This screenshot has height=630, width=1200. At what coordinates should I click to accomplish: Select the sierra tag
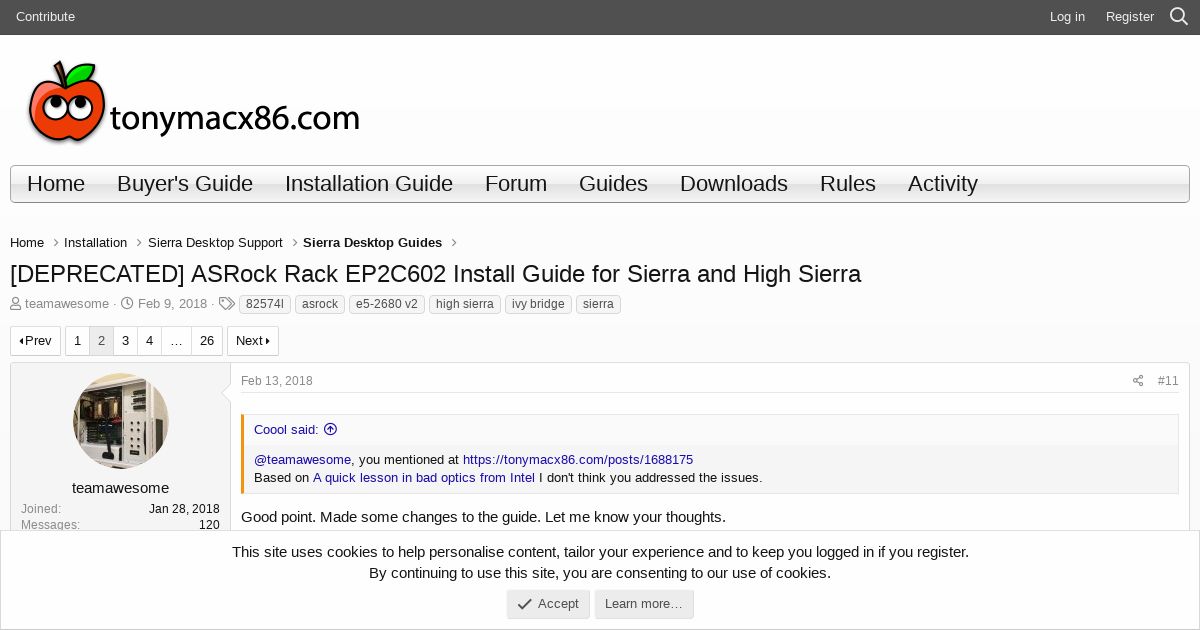click(598, 304)
